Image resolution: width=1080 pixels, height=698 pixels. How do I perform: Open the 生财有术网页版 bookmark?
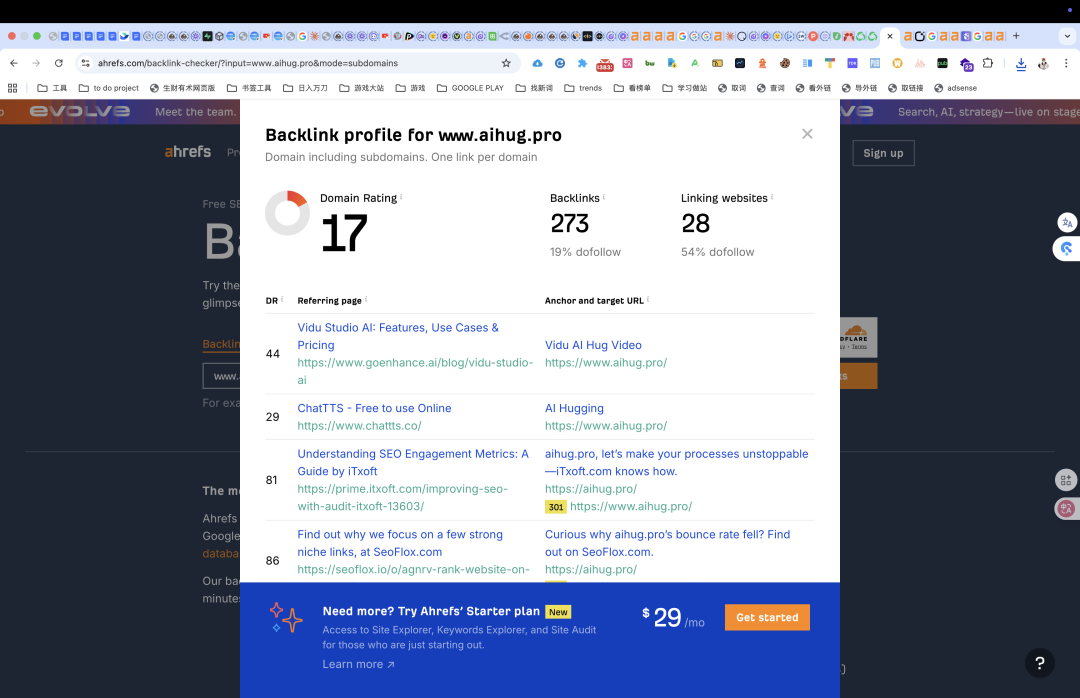[x=183, y=88]
